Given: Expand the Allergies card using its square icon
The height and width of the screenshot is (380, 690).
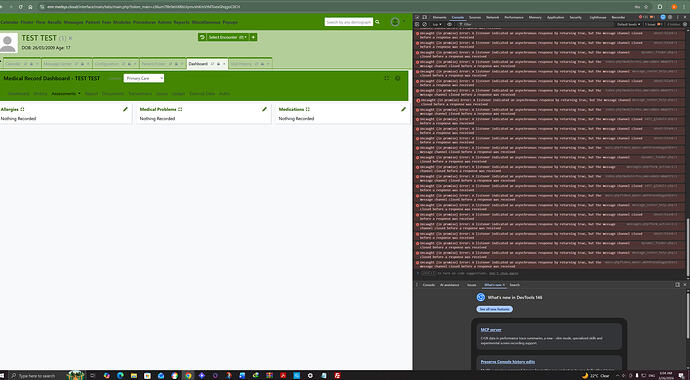Looking at the screenshot, I should click(22, 109).
